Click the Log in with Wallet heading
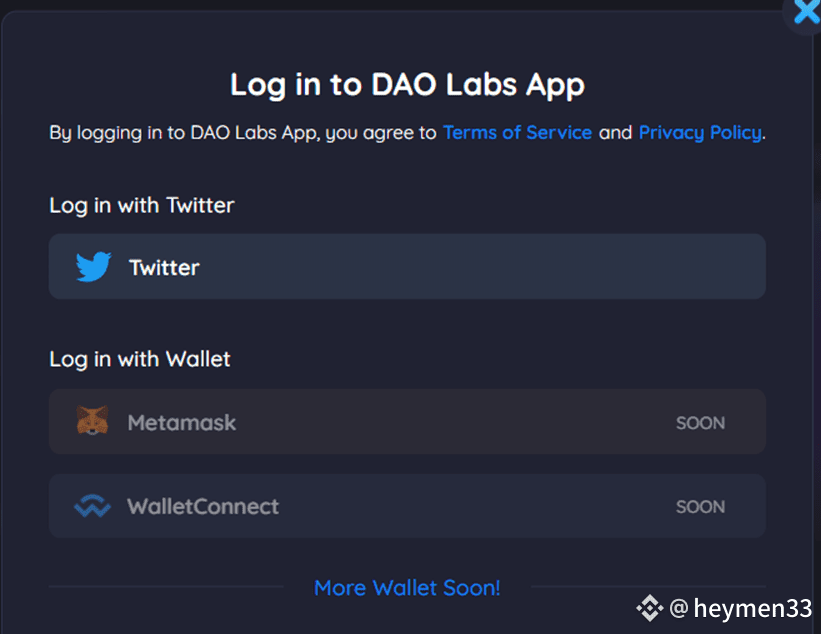The width and height of the screenshot is (821, 634). [140, 360]
